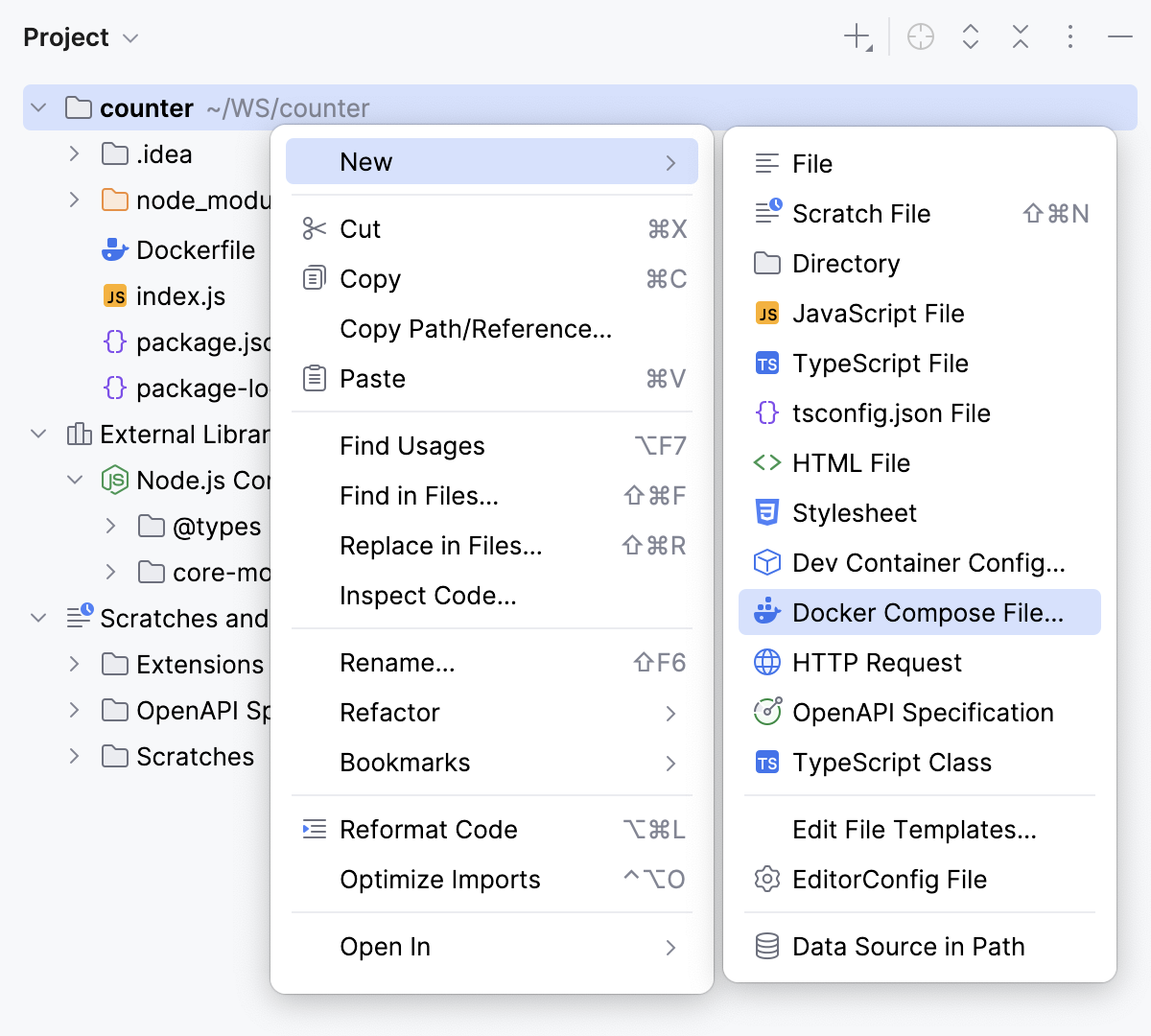Click the Stylesheet CSS icon
The width and height of the screenshot is (1151, 1036).
click(x=767, y=512)
